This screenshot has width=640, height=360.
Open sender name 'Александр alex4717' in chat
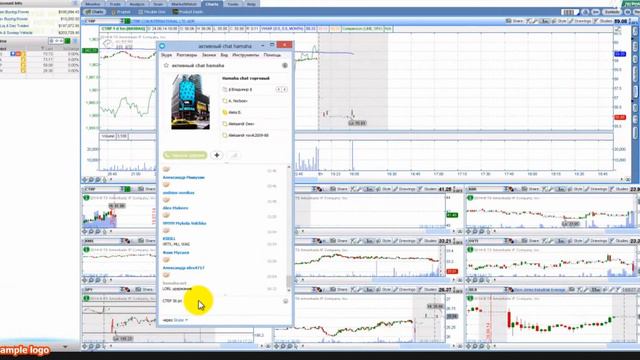184,268
